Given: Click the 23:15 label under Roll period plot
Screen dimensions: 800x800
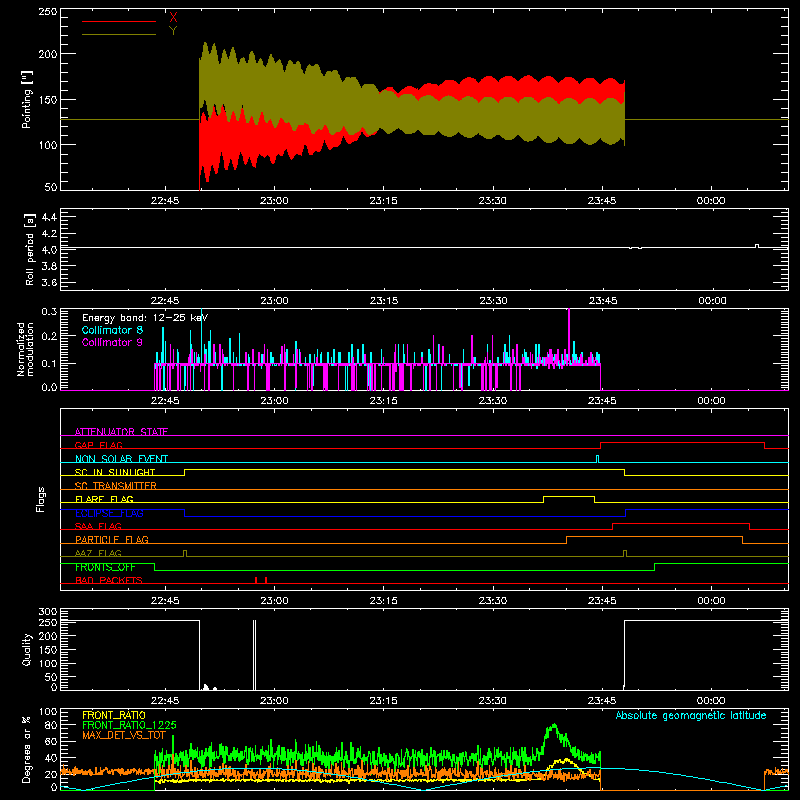Looking at the screenshot, I should pyautogui.click(x=384, y=301).
